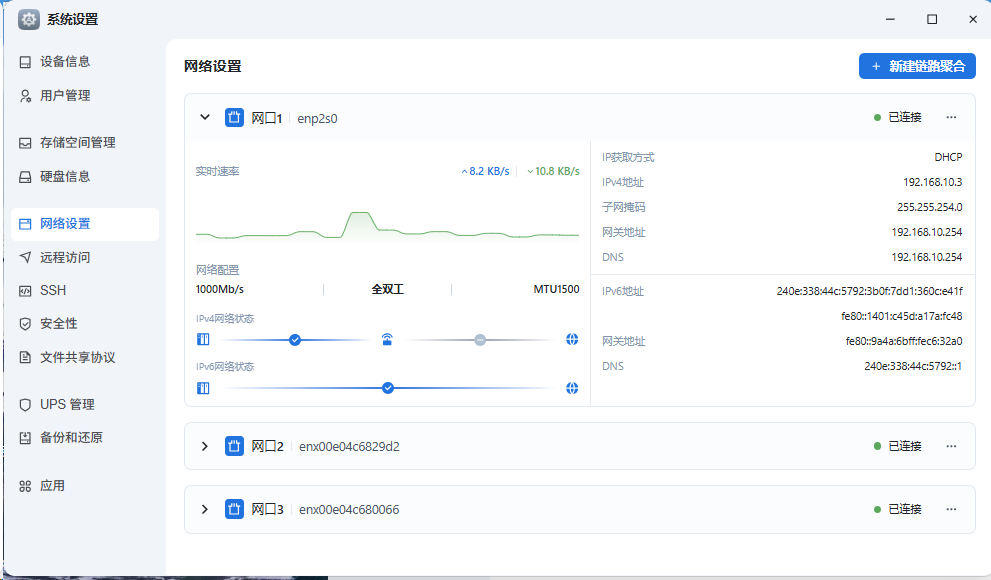
Task: Click the 新建链路聚合 button
Action: (917, 66)
